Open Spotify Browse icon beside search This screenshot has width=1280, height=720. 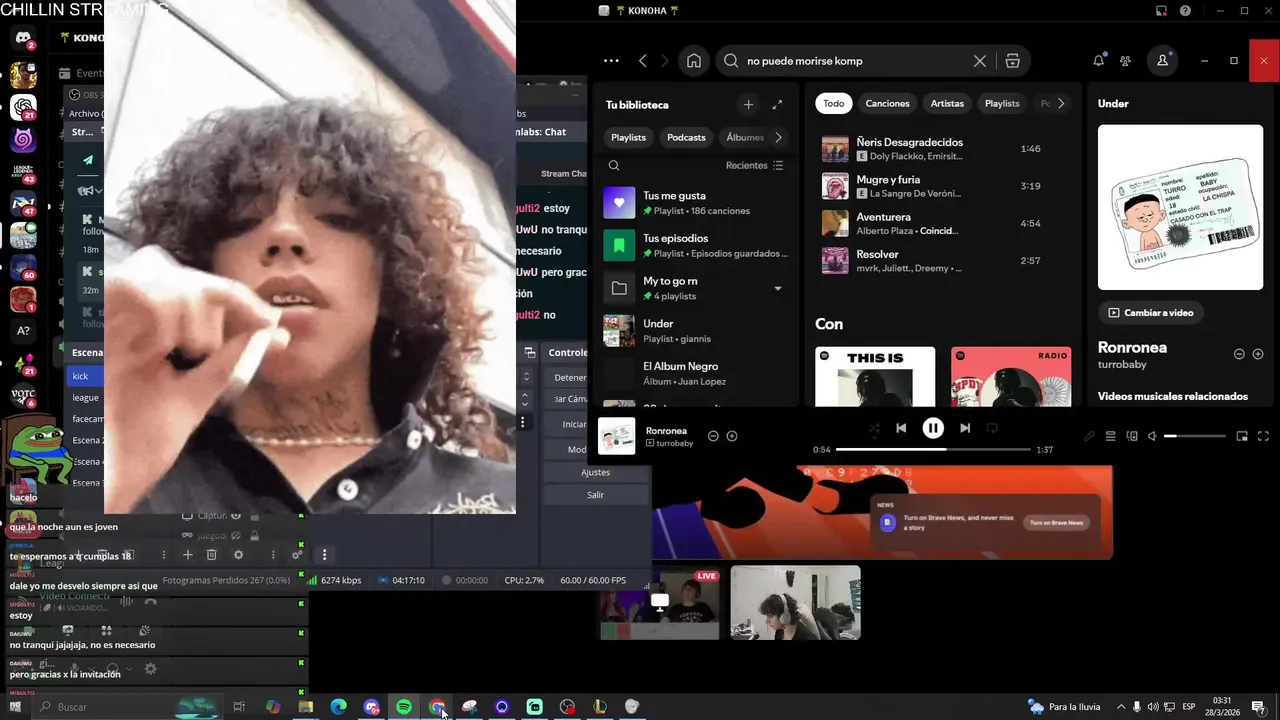click(1013, 61)
